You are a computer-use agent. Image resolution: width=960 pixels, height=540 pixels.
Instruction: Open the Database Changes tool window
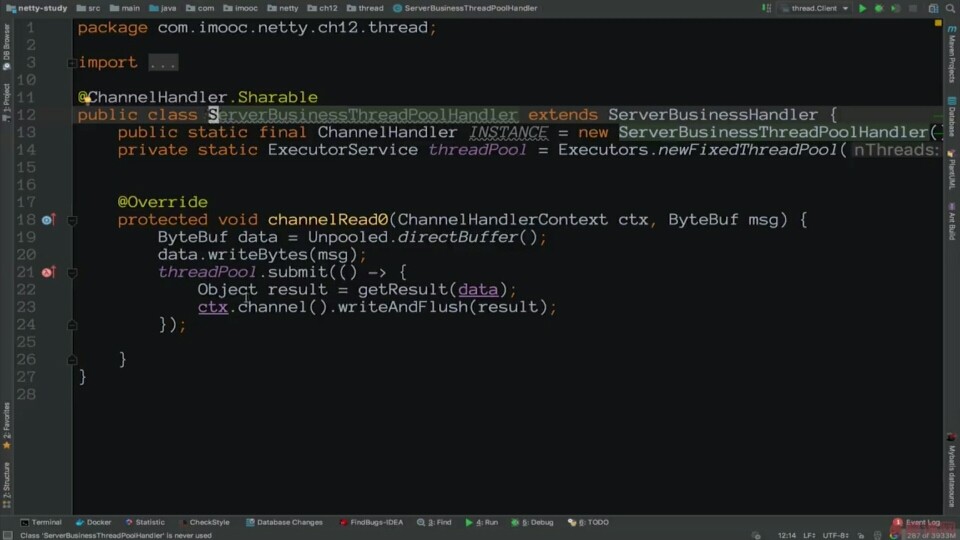pos(285,522)
